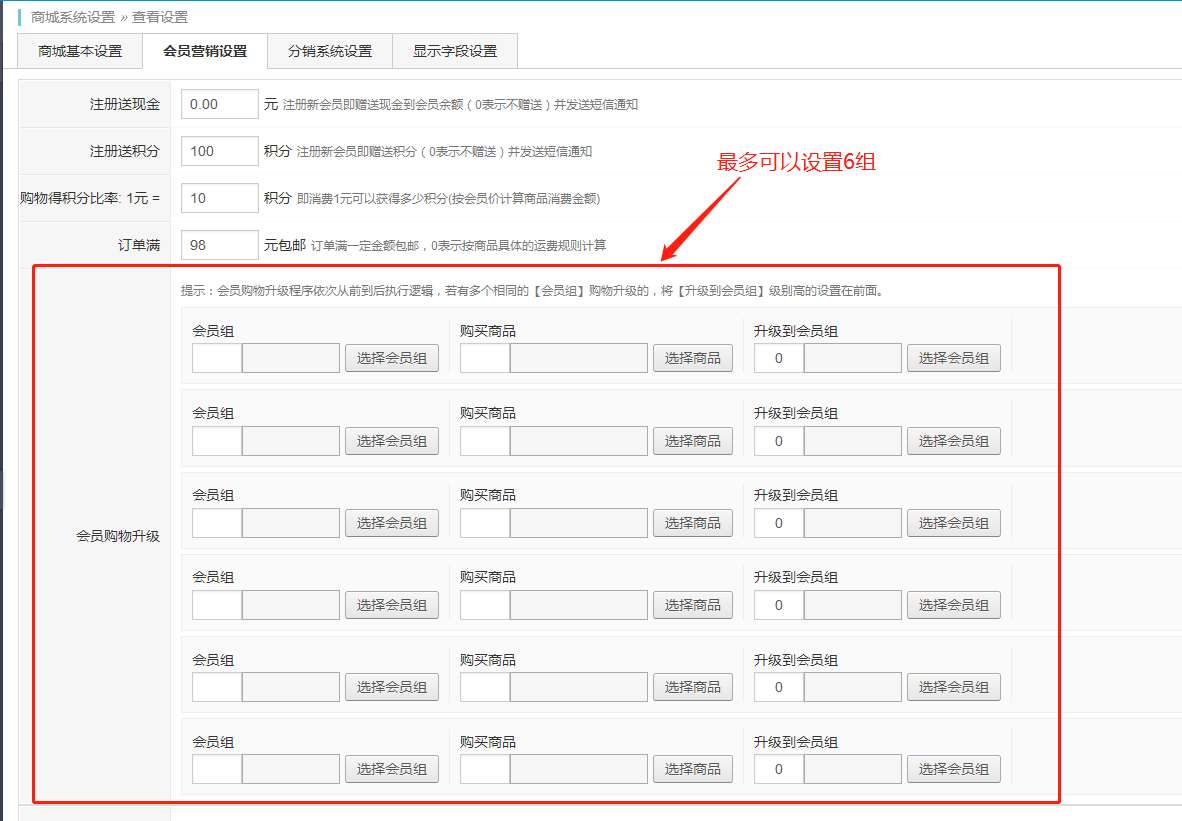Open the 分销系统设置 tab
Viewport: 1182px width, 821px height.
329,51
